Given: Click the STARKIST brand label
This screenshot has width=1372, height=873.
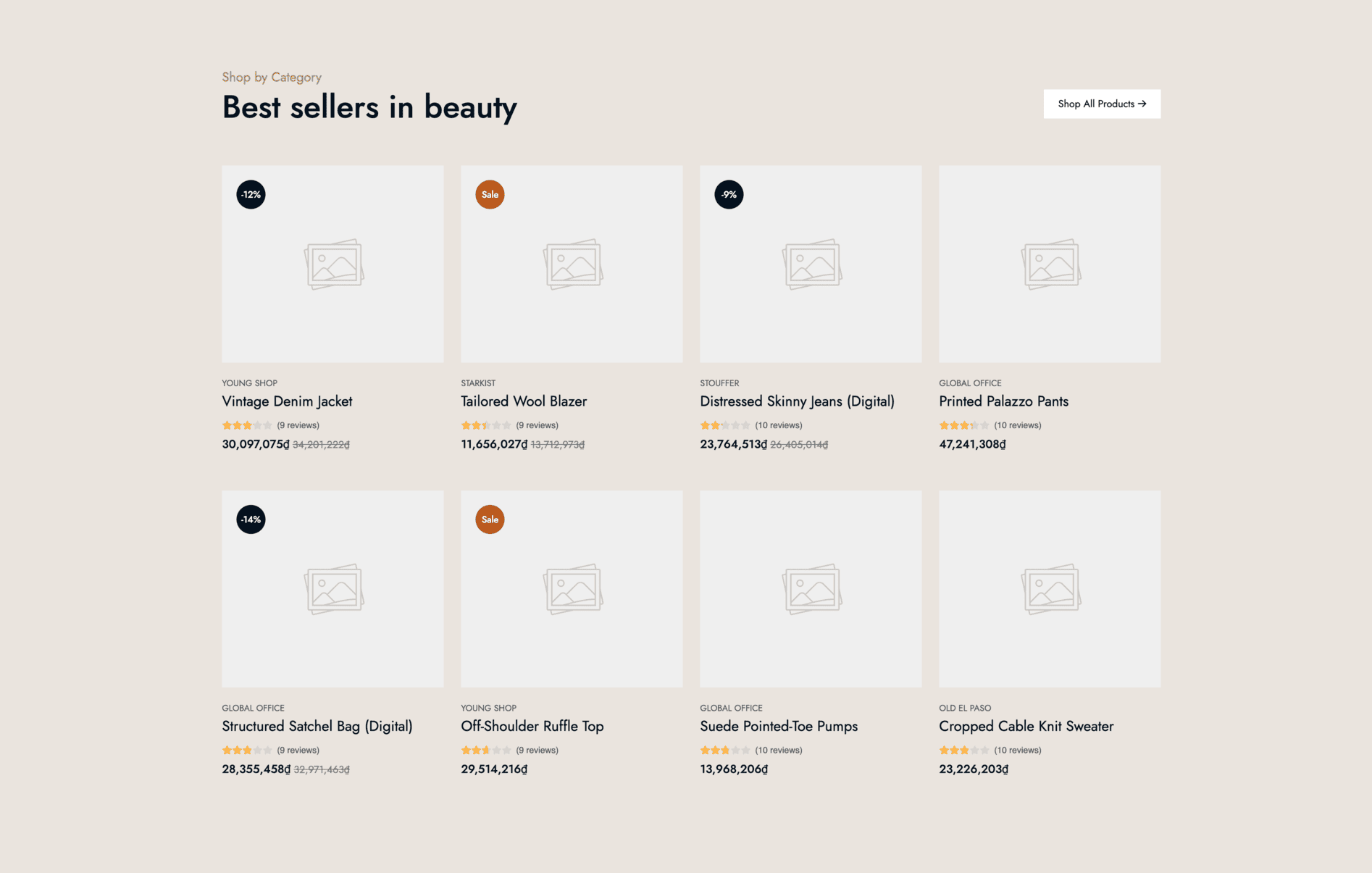Looking at the screenshot, I should point(478,383).
